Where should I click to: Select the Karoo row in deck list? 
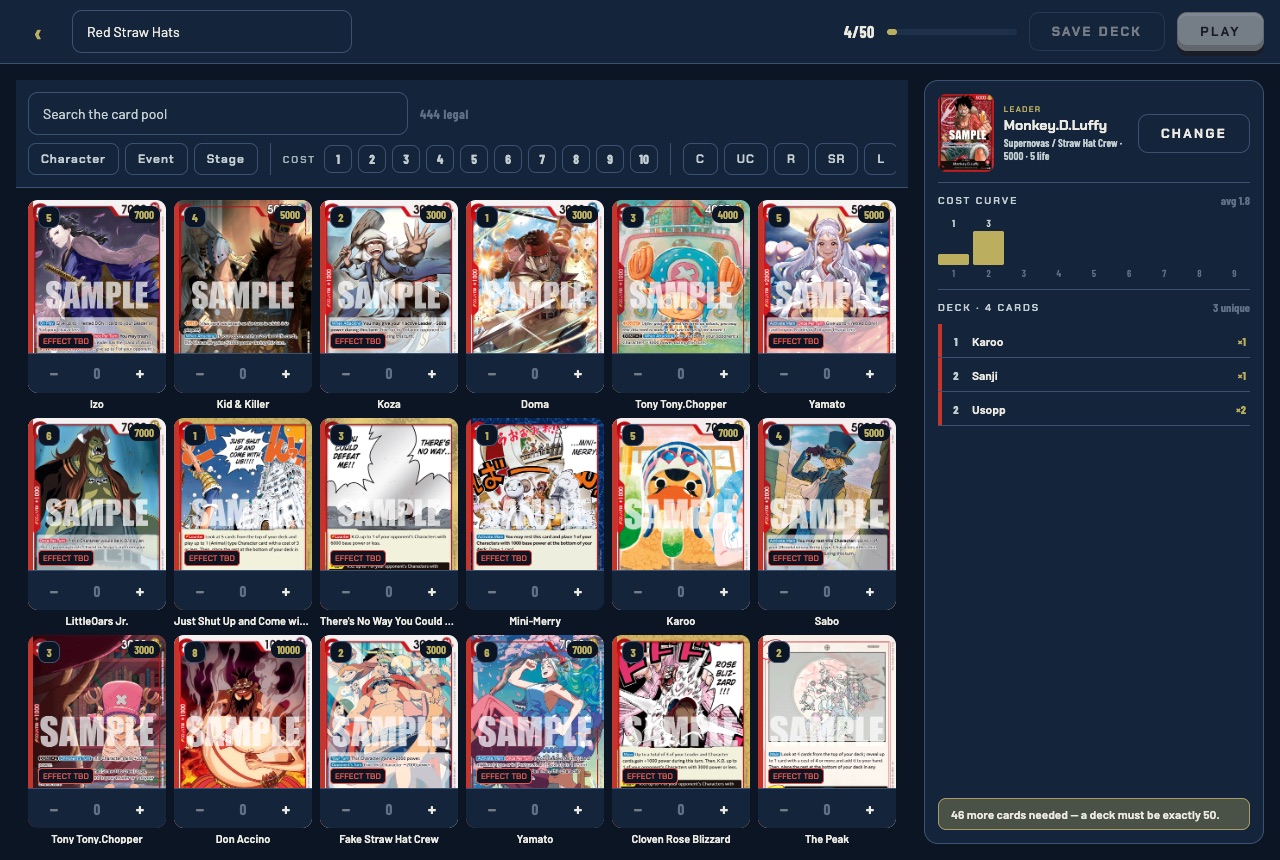1094,342
